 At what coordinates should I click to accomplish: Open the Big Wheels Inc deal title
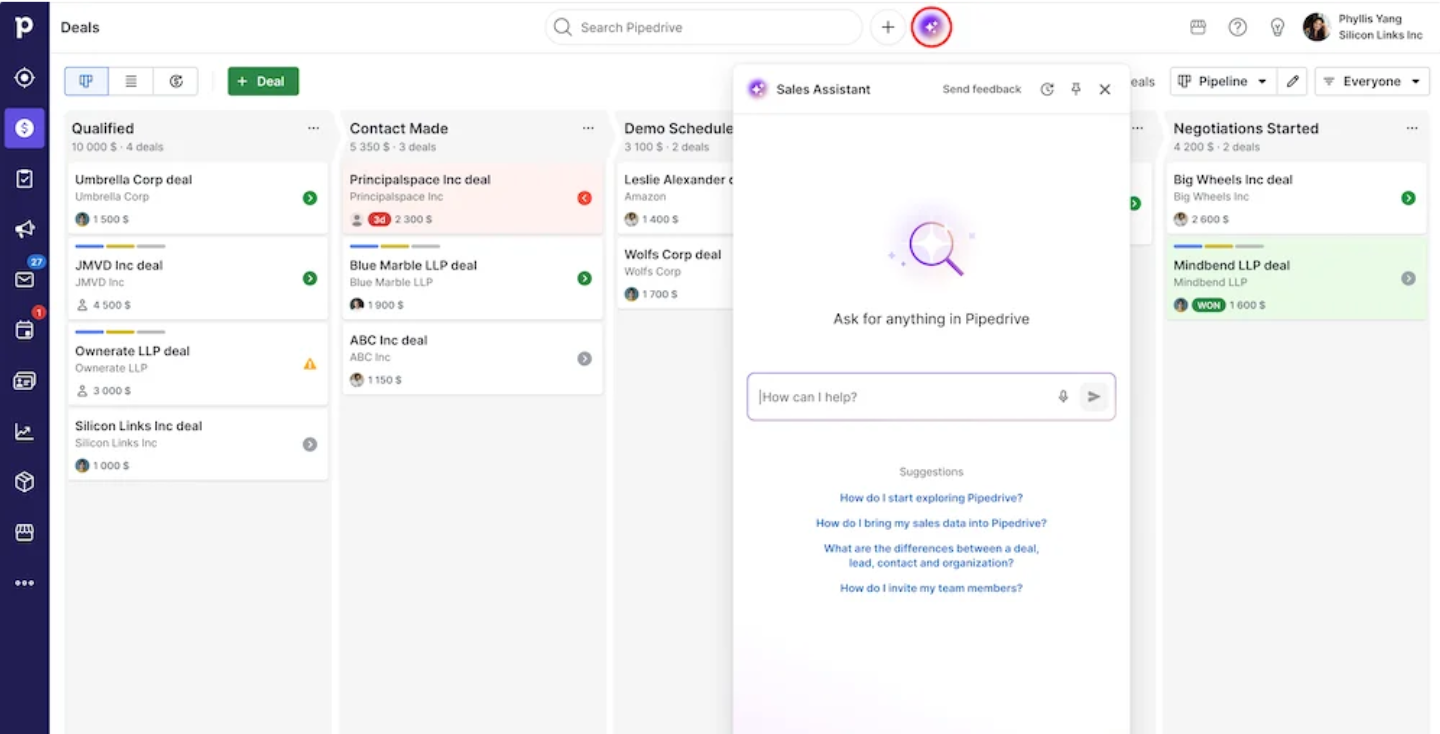[x=1233, y=180]
